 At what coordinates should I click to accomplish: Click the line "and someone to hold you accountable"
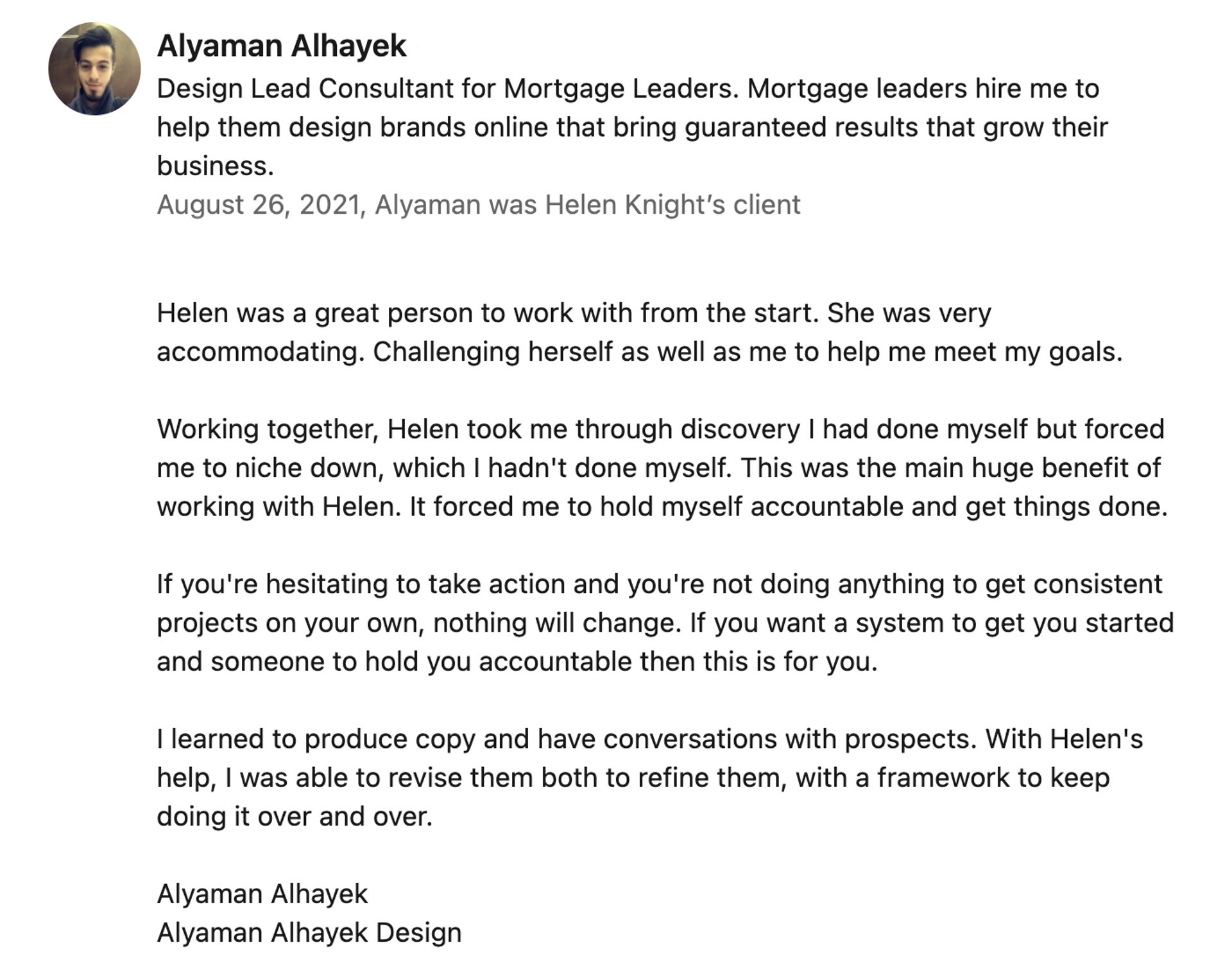pos(517,662)
